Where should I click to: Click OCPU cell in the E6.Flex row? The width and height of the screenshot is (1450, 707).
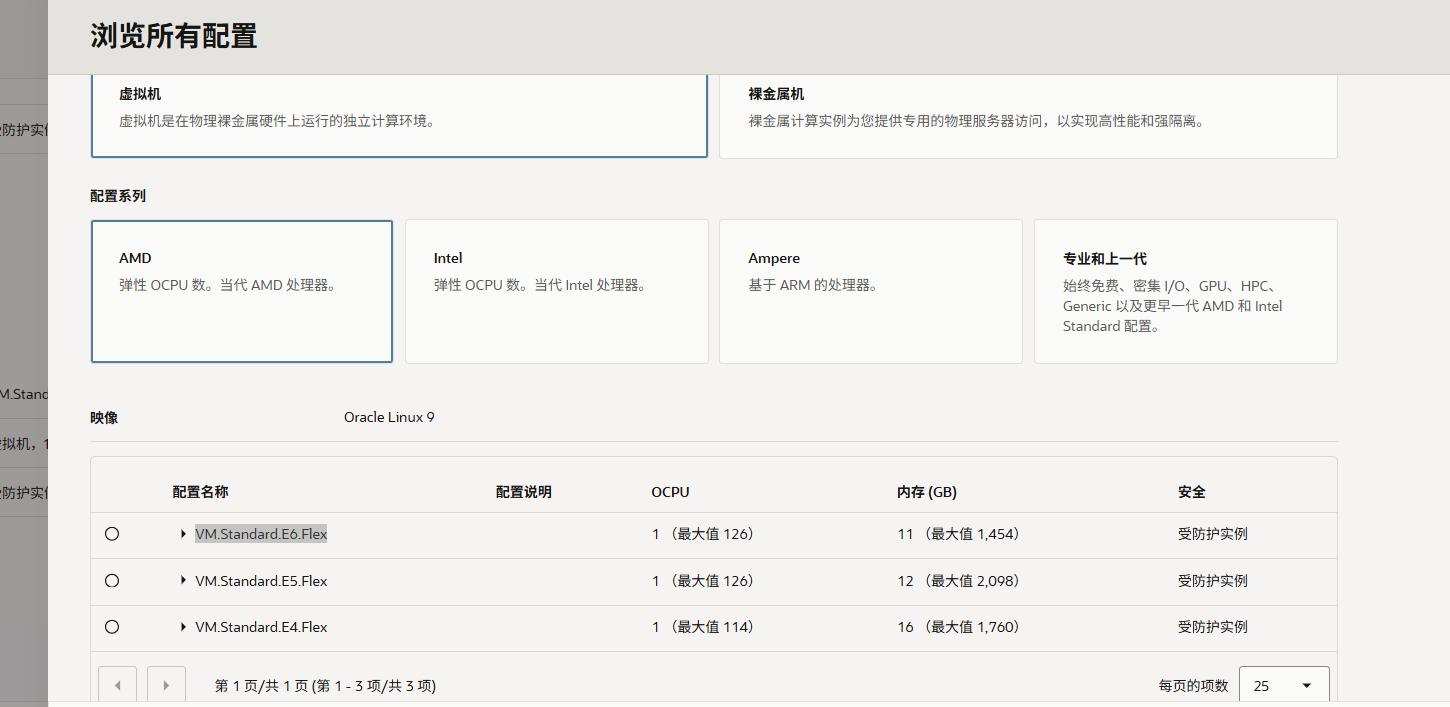pos(706,534)
